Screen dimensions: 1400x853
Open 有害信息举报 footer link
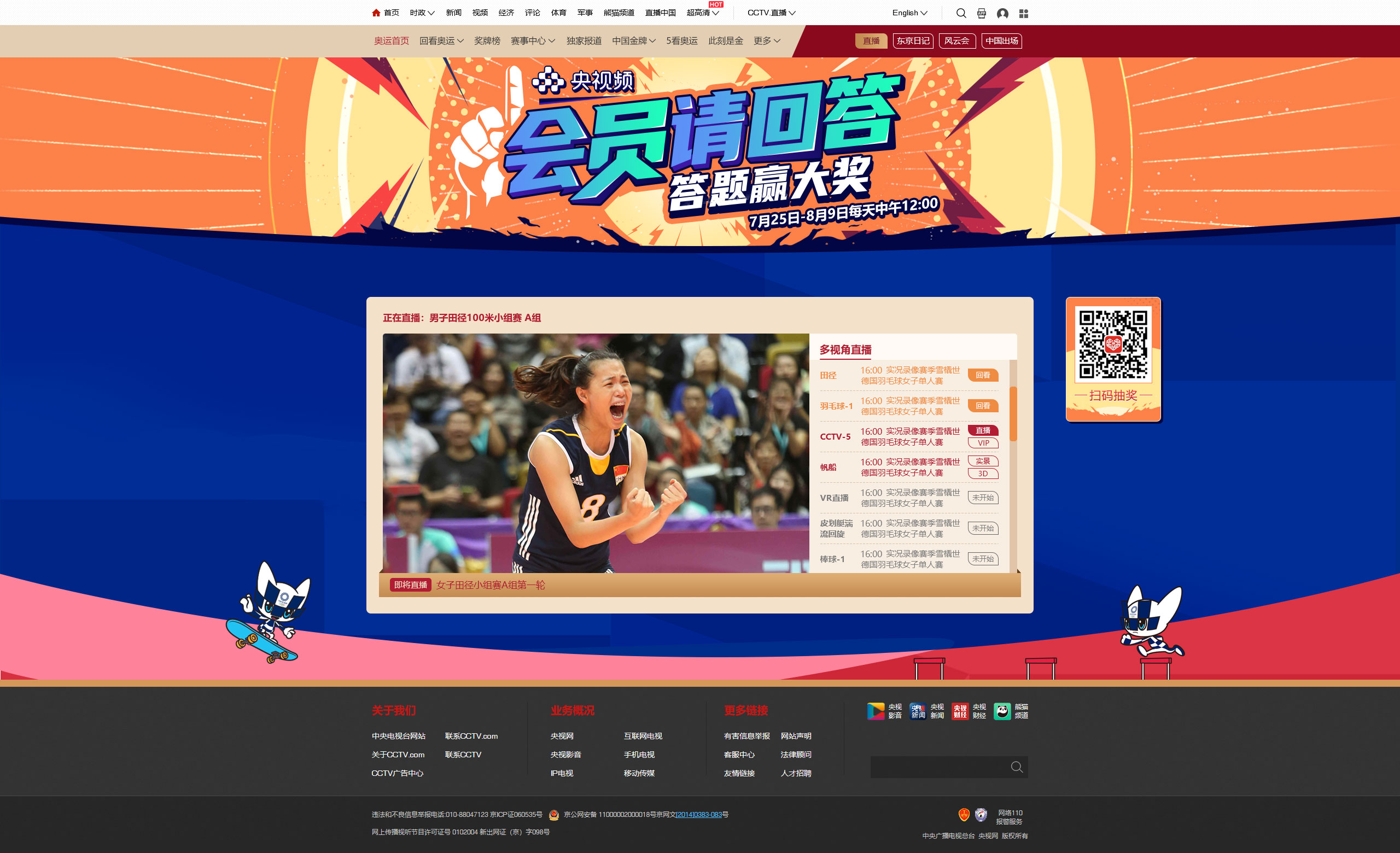point(746,736)
